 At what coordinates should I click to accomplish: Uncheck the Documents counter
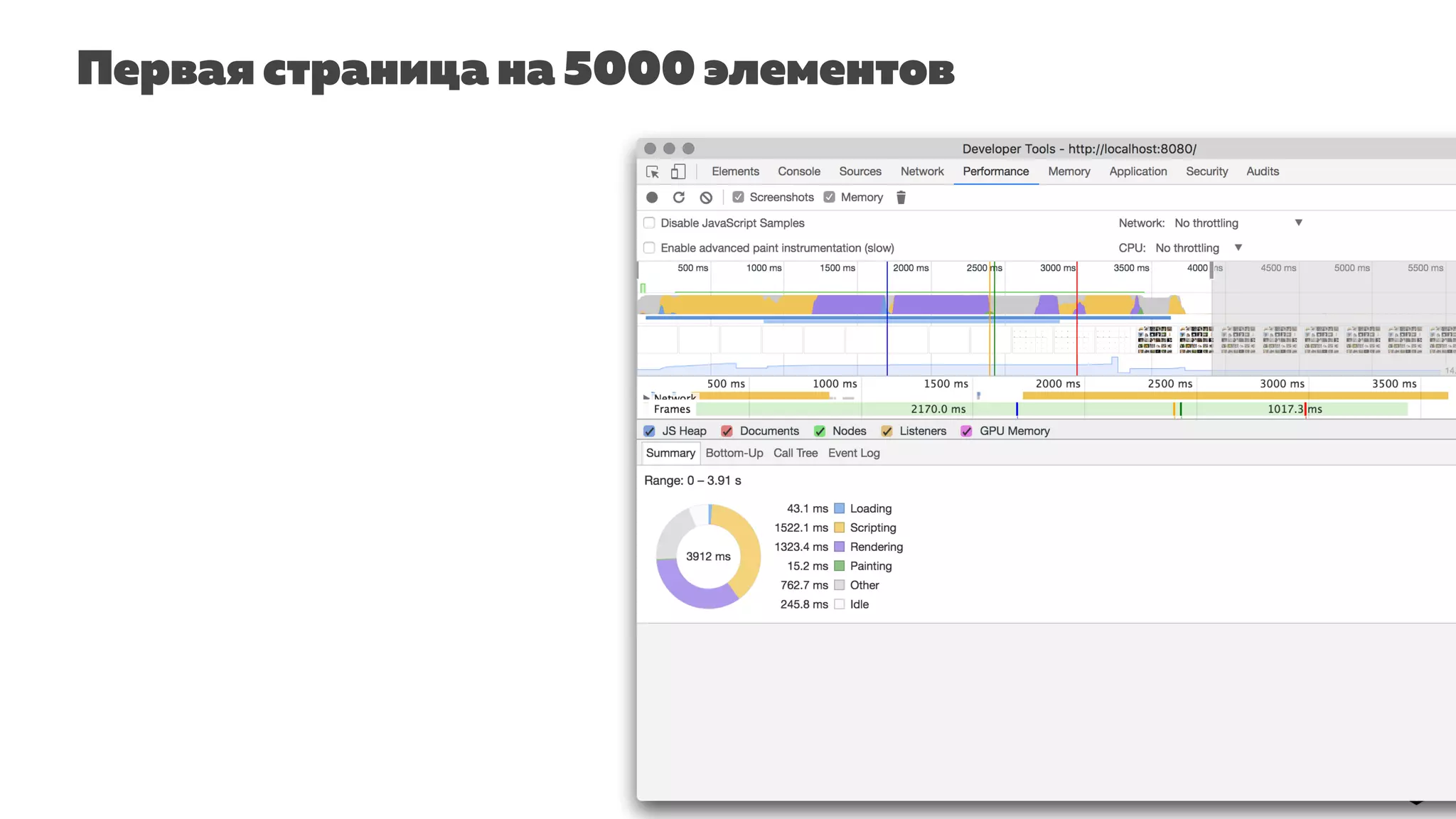click(x=727, y=431)
